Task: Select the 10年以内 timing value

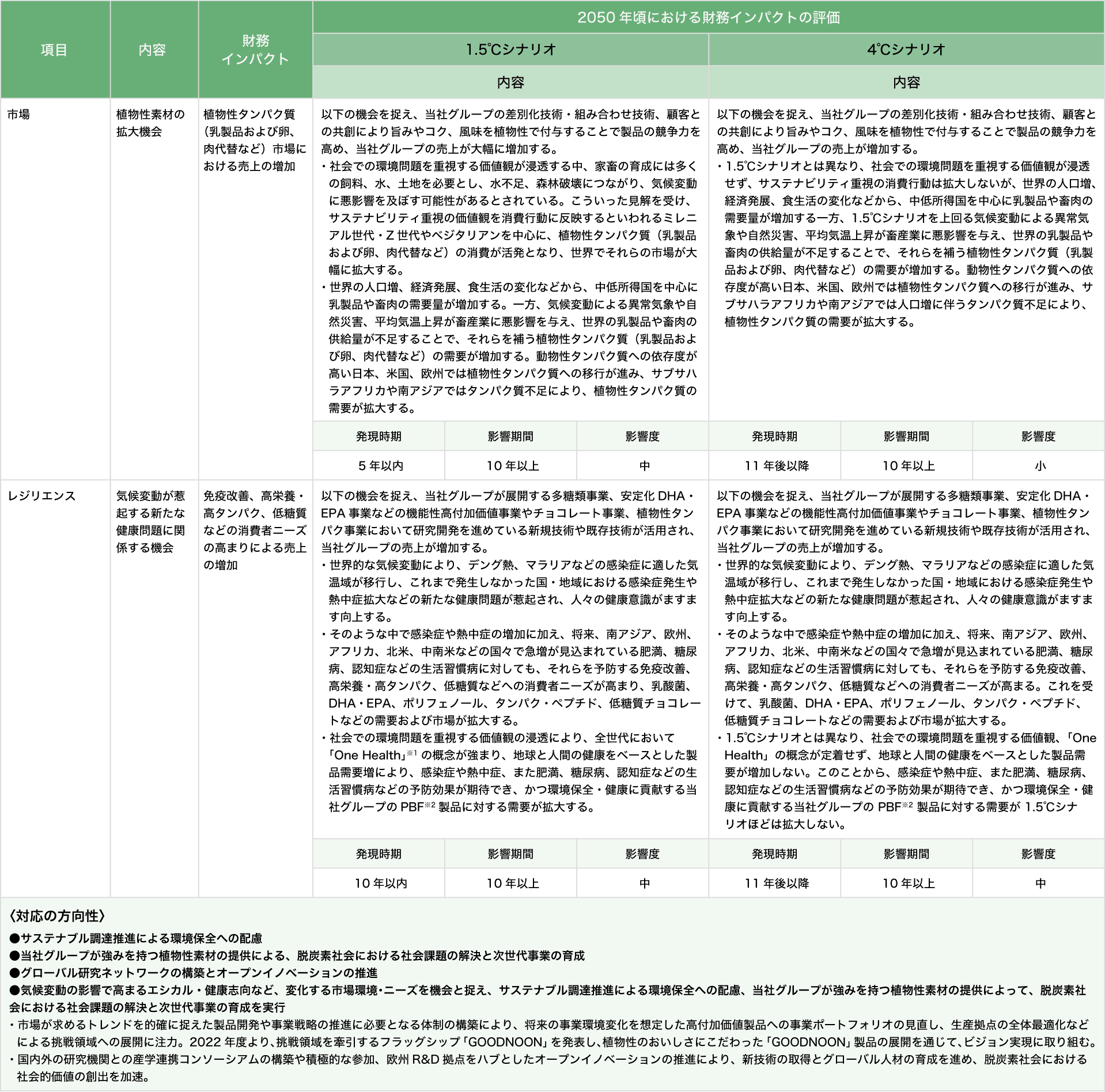Action: pos(380,883)
